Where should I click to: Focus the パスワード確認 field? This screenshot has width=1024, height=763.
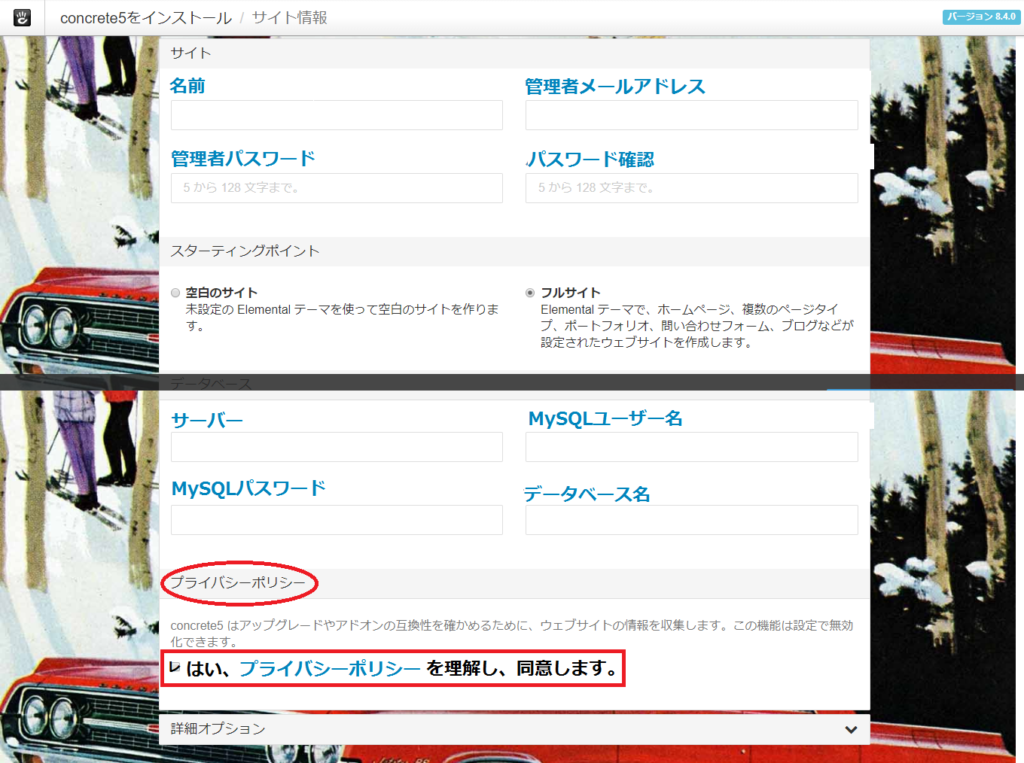691,188
